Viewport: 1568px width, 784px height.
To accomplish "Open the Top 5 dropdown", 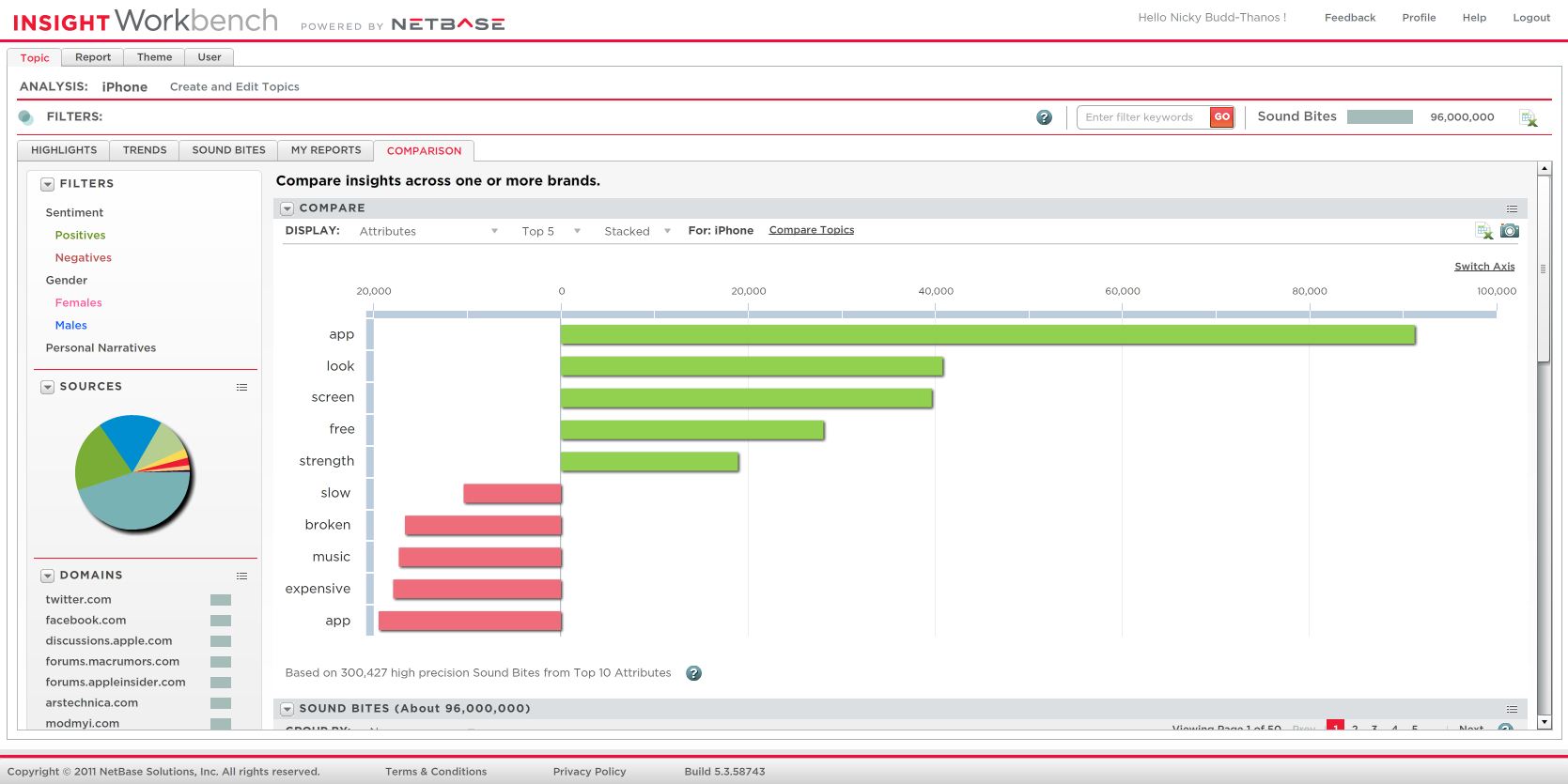I will click(551, 231).
